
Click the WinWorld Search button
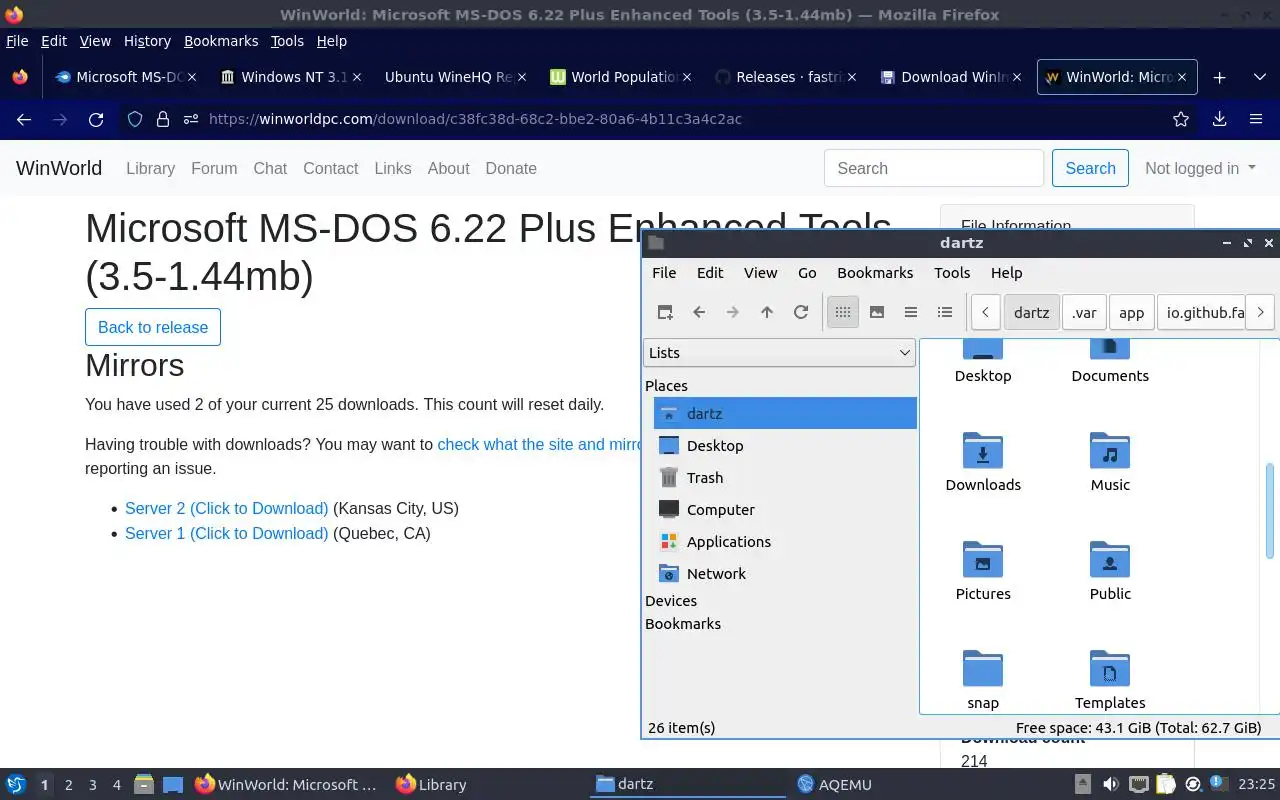tap(1090, 168)
